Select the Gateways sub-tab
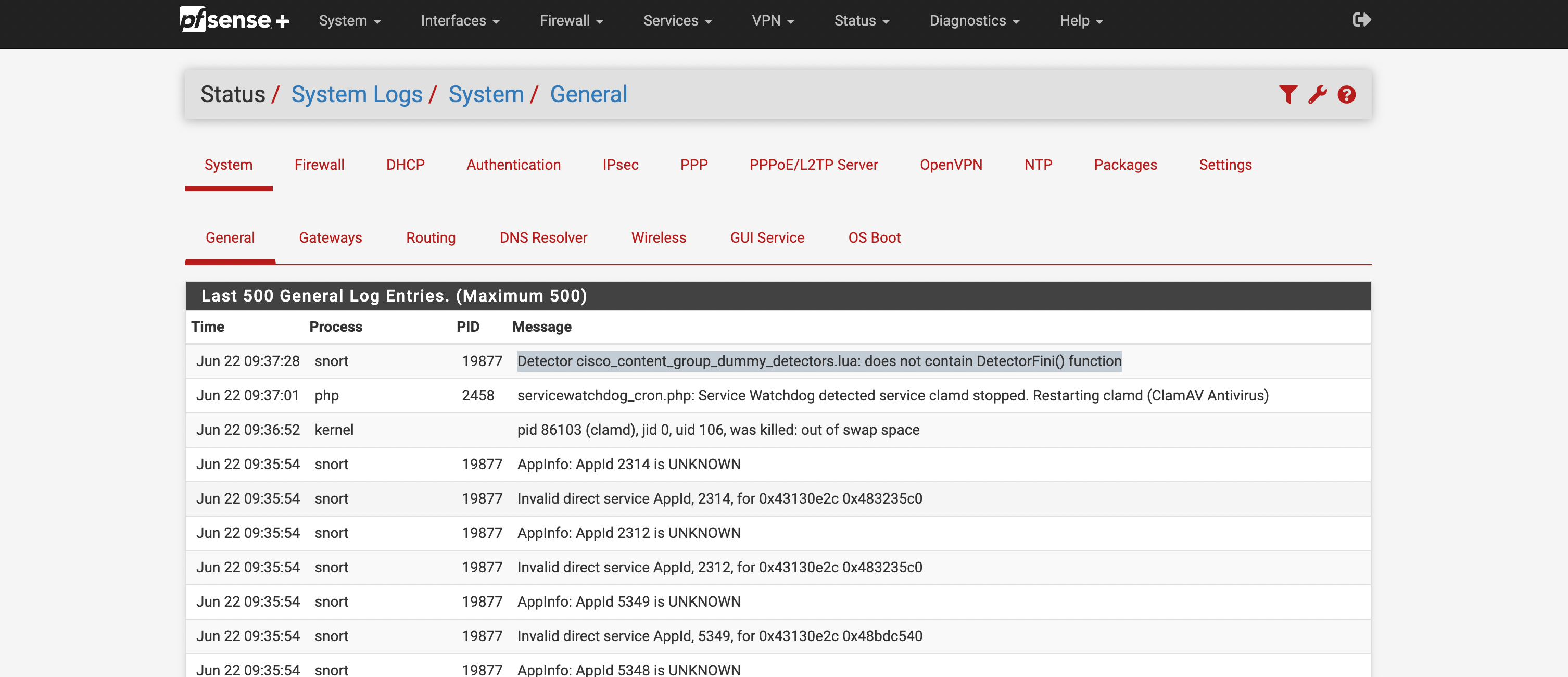 tap(330, 238)
